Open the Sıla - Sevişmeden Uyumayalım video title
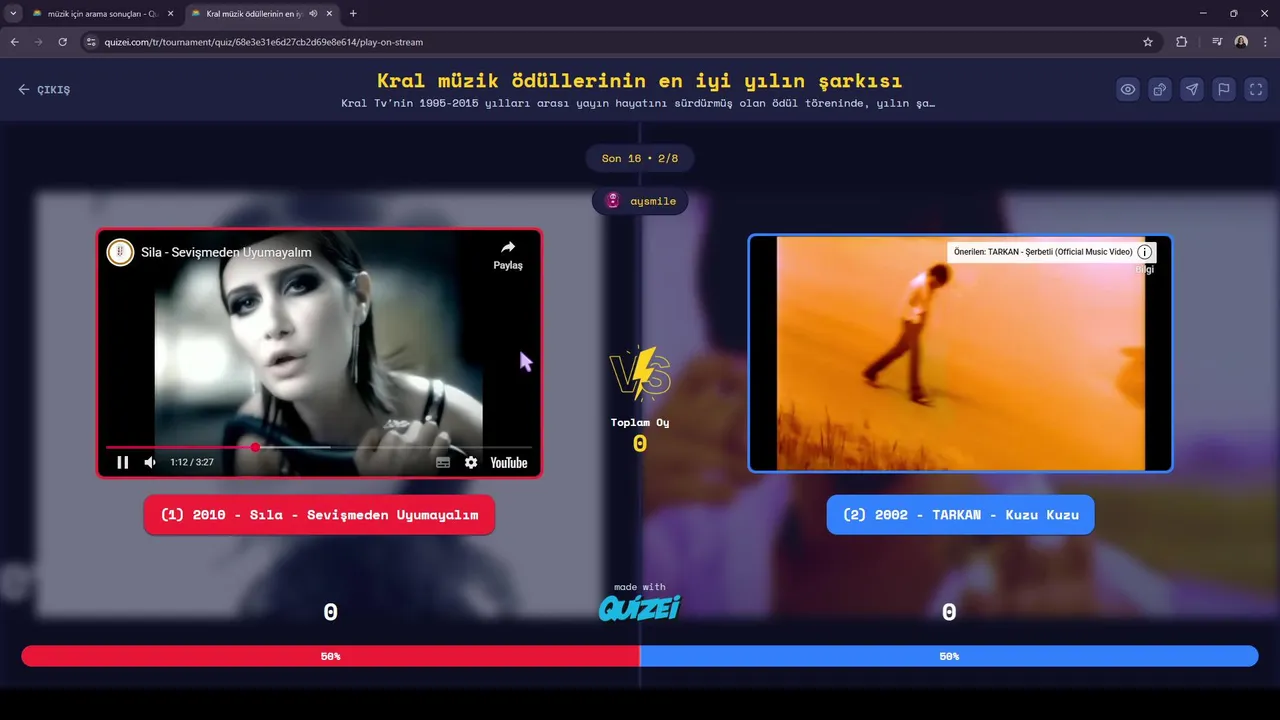Viewport: 1280px width, 720px height. coord(226,252)
